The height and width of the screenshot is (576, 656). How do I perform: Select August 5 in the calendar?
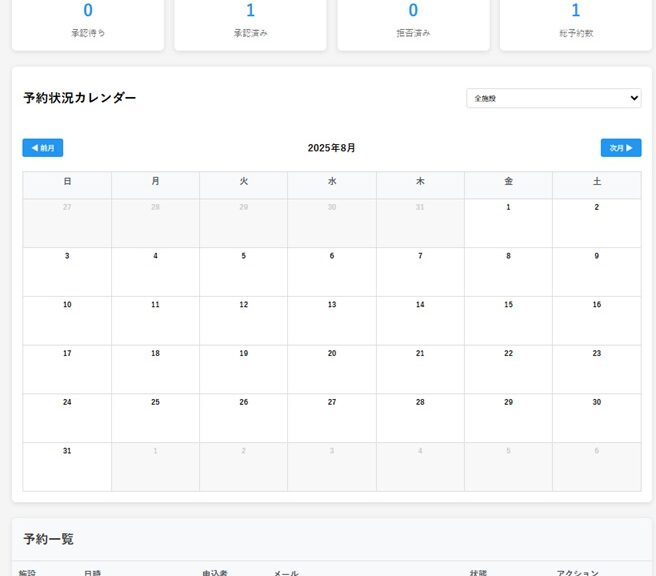243,272
